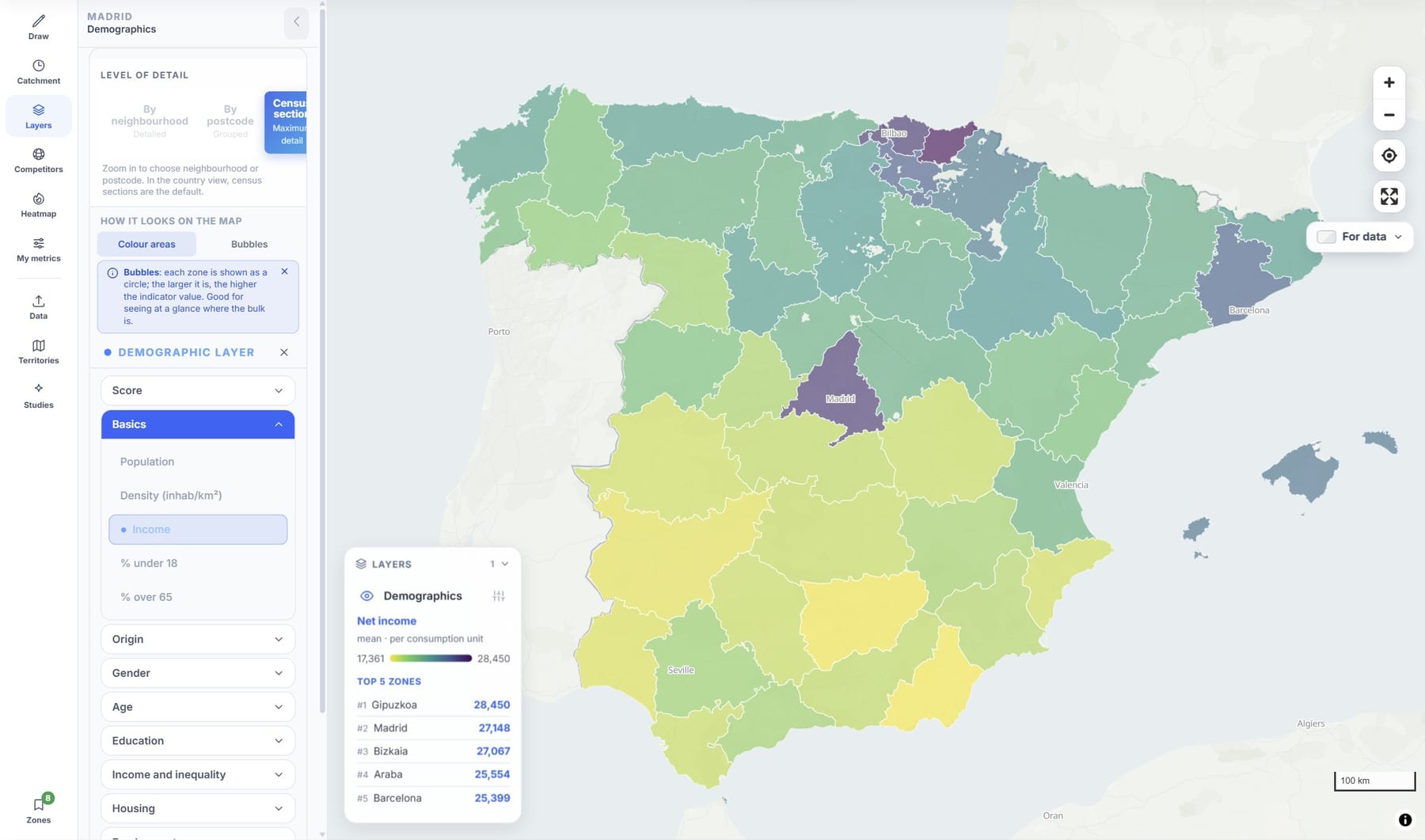
Task: Open the For data dropdown
Action: pyautogui.click(x=1360, y=237)
